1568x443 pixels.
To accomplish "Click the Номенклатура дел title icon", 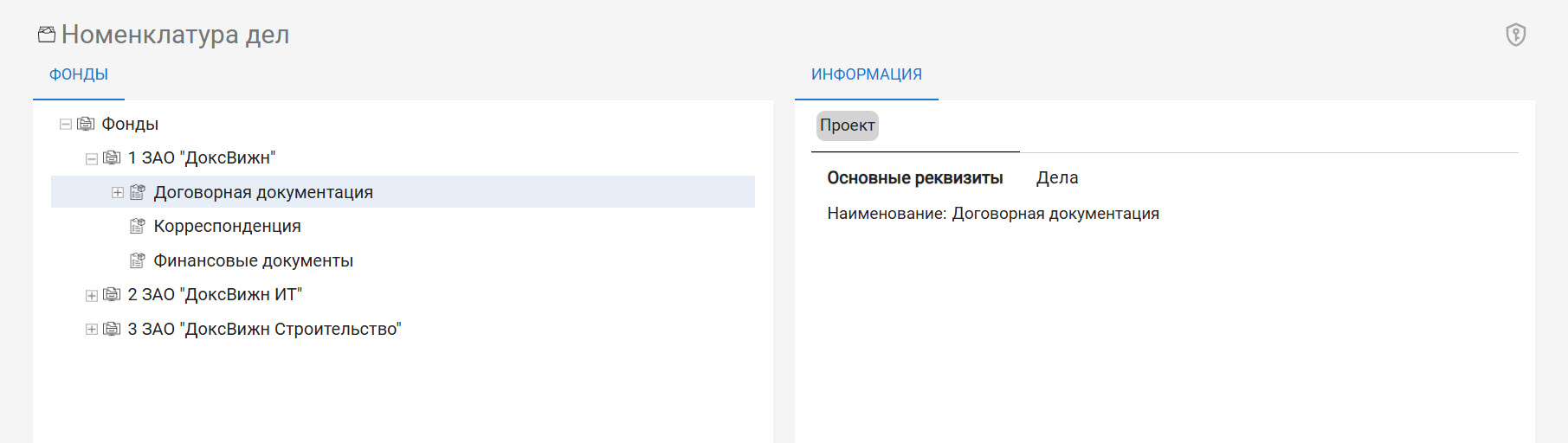I will tap(47, 35).
